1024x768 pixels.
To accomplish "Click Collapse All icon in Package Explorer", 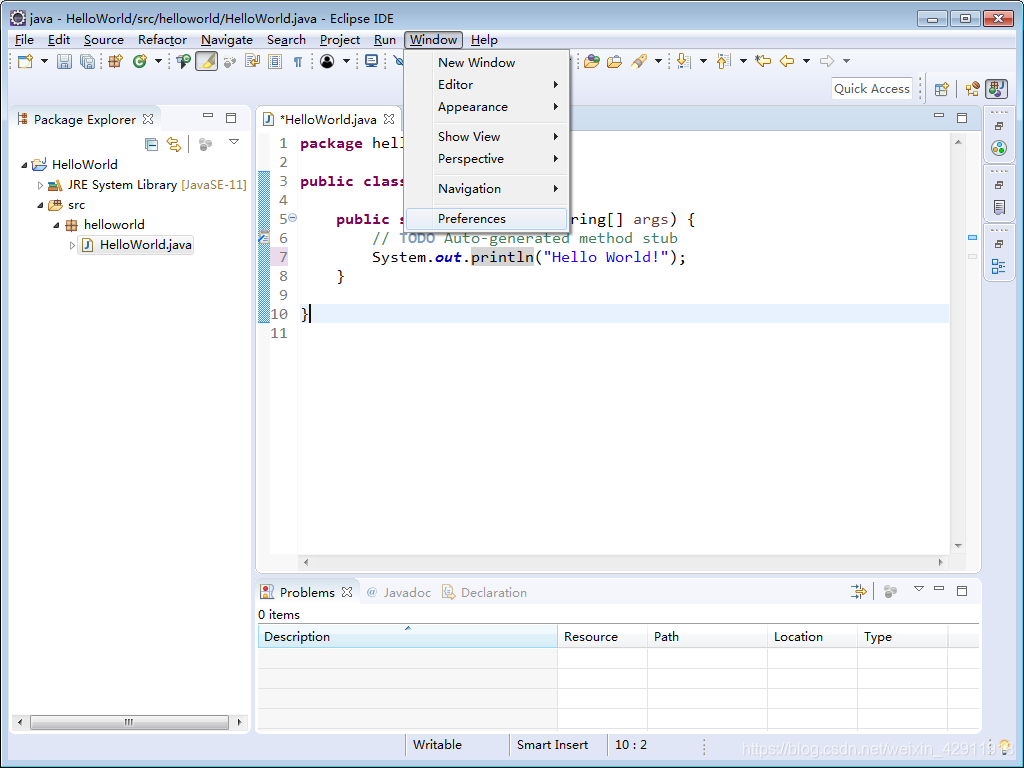I will (x=151, y=144).
